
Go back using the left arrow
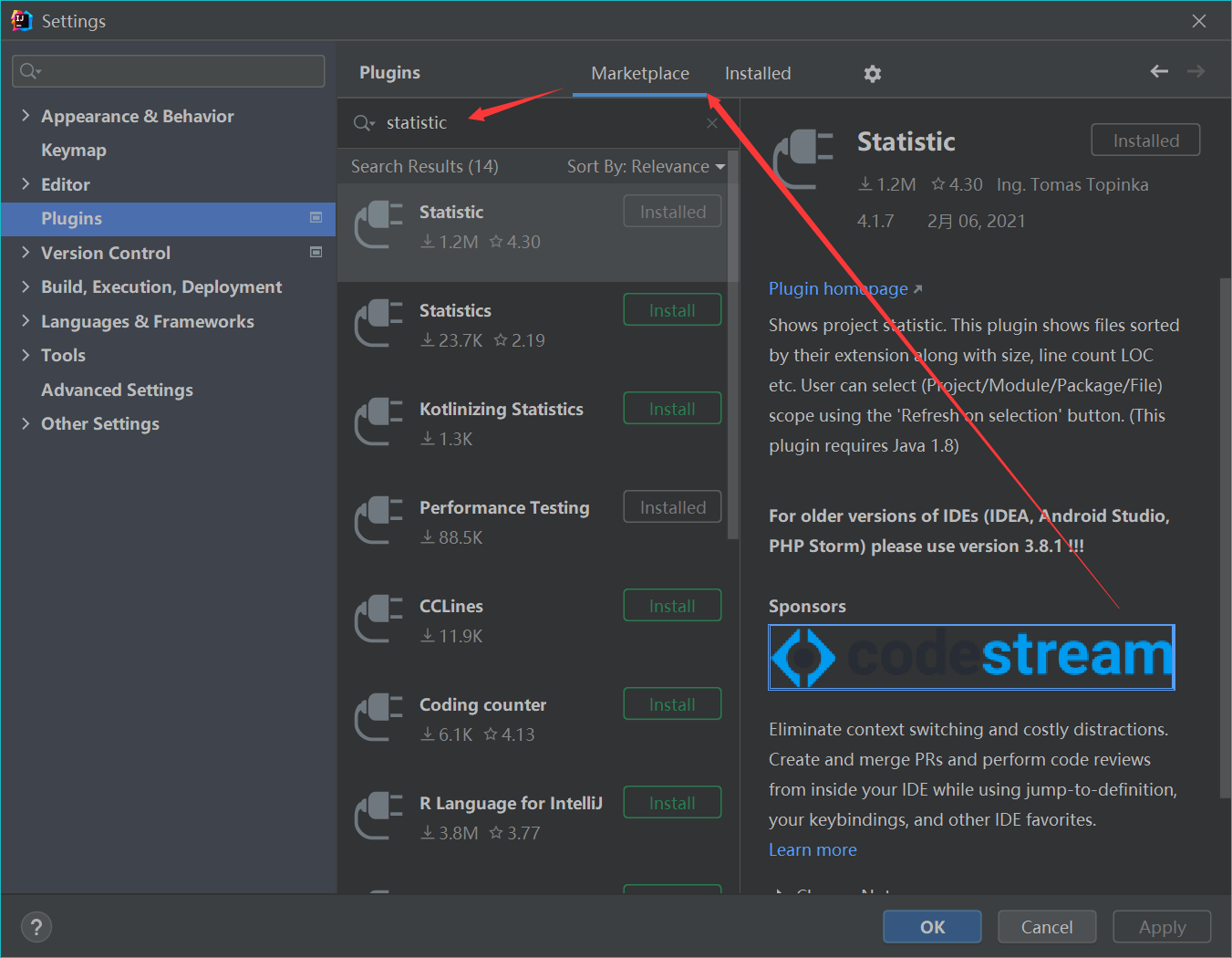[x=1159, y=71]
